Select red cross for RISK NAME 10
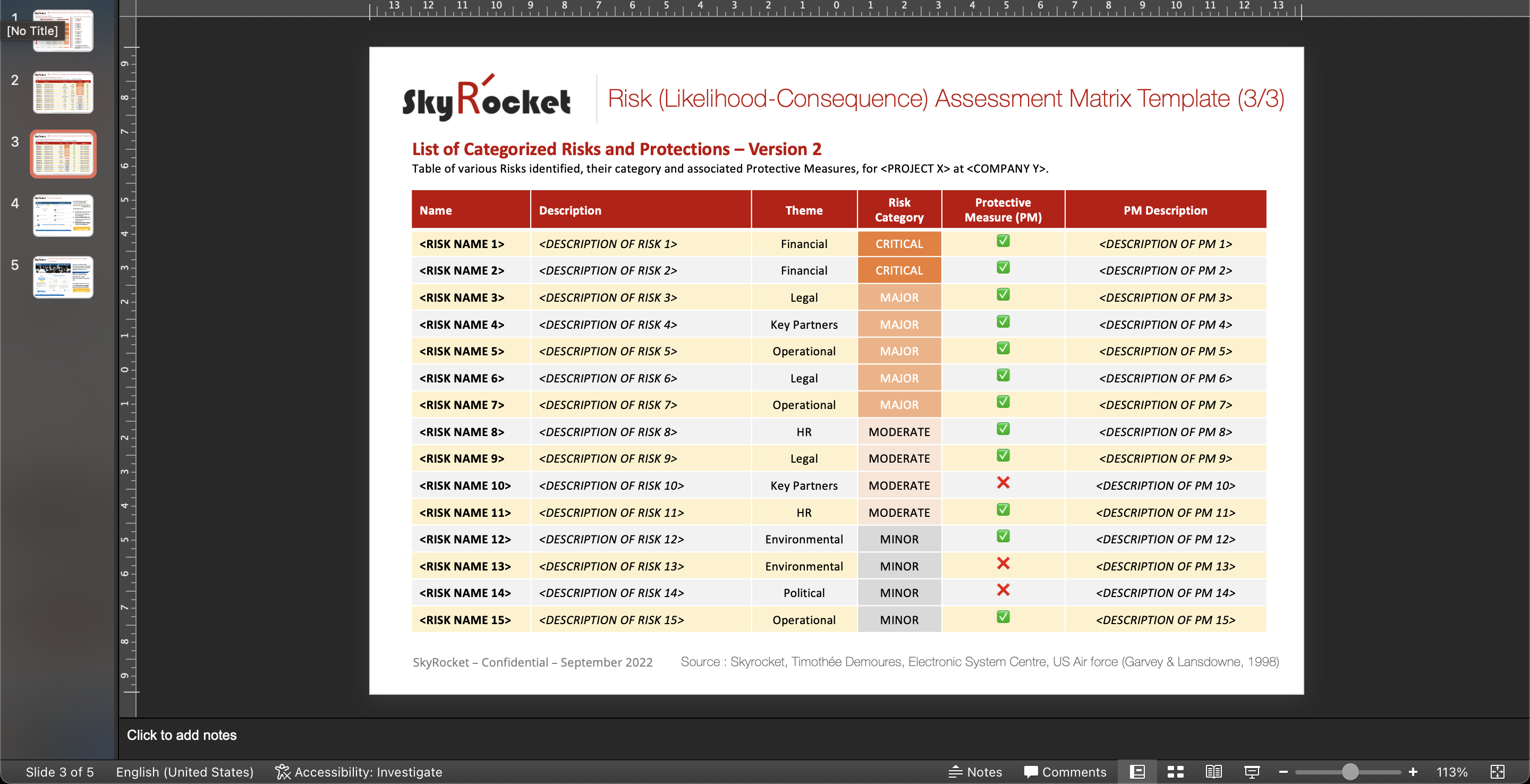The image size is (1530, 784). [x=1003, y=482]
